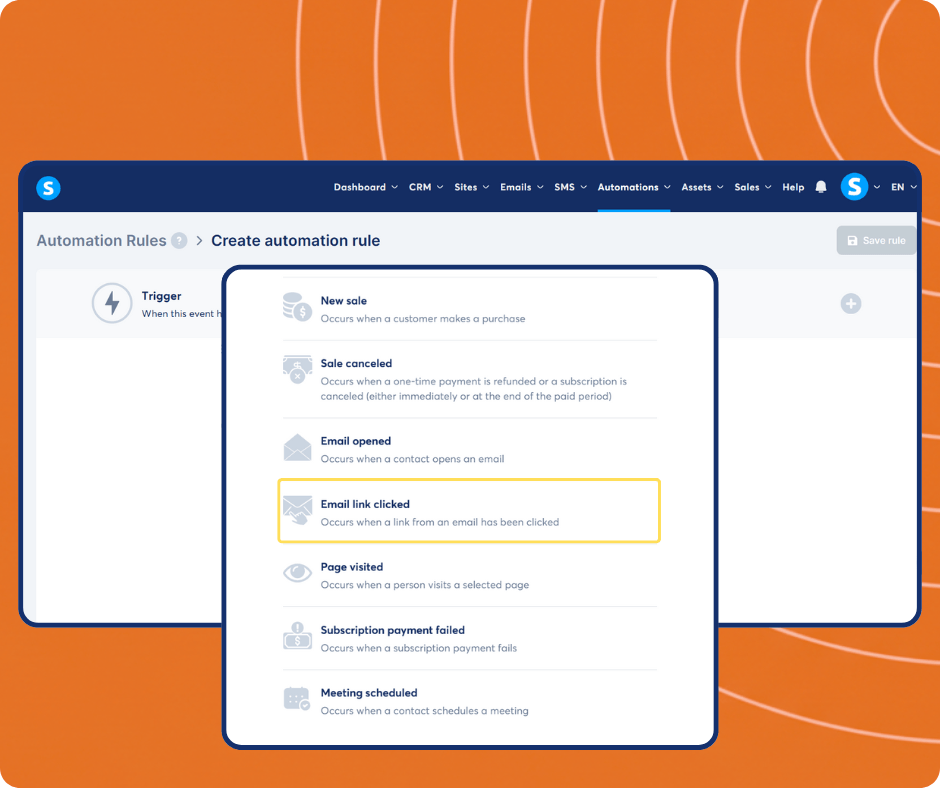This screenshot has height=788, width=940.
Task: Click the systeme.io S logo in navbar
Action: tap(49, 188)
